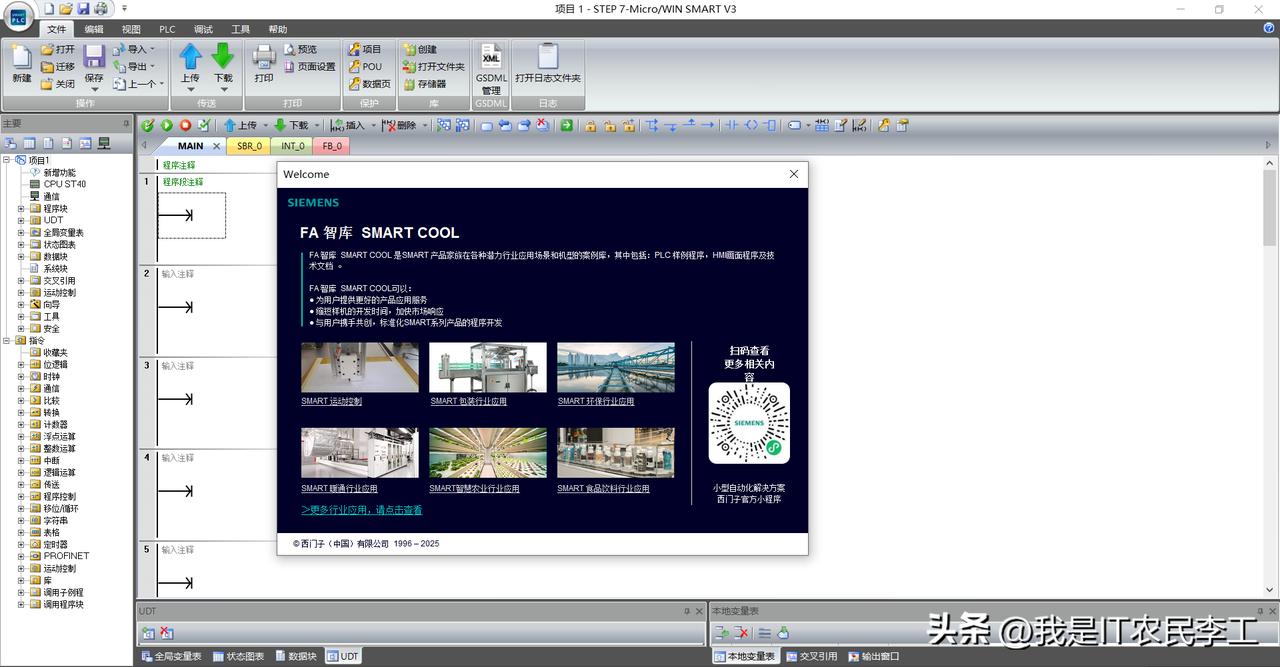Click the SMART 食品饮料 thumbnail image
Screen dimensions: 1280x667
coord(616,453)
